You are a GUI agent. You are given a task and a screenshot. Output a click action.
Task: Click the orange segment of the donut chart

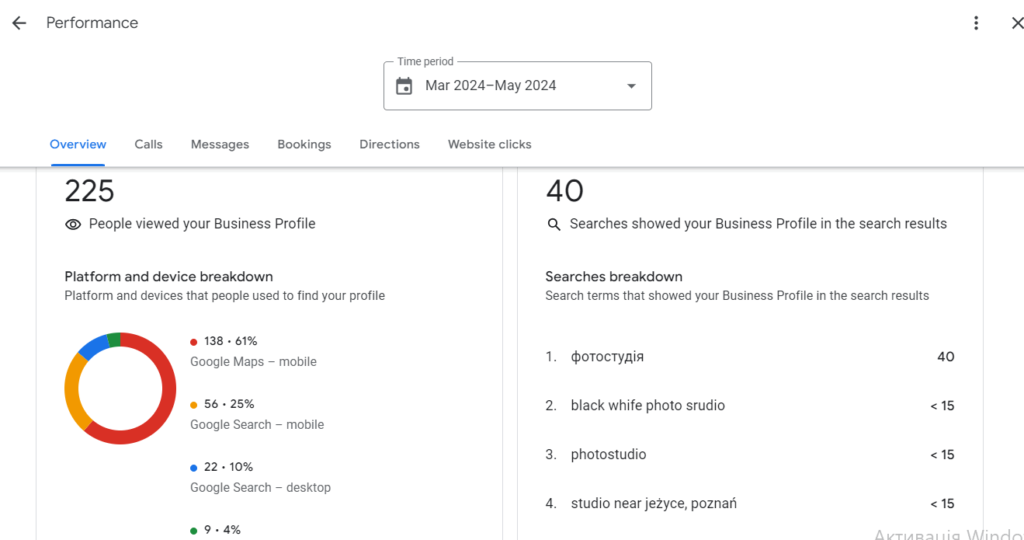[72, 392]
